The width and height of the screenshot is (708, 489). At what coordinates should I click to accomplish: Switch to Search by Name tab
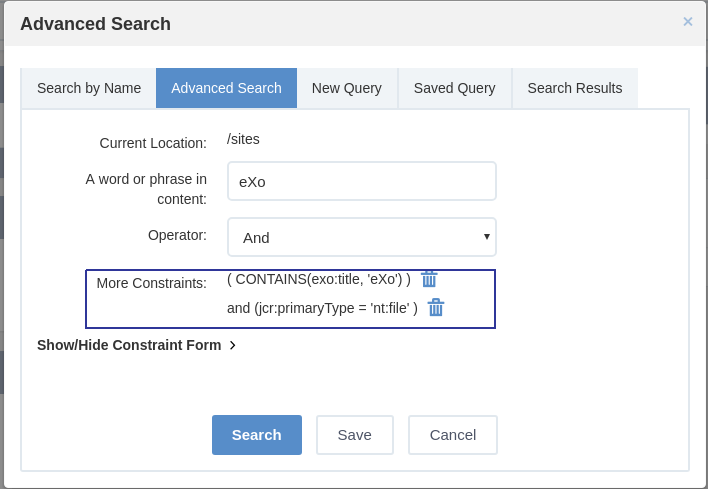(x=89, y=88)
